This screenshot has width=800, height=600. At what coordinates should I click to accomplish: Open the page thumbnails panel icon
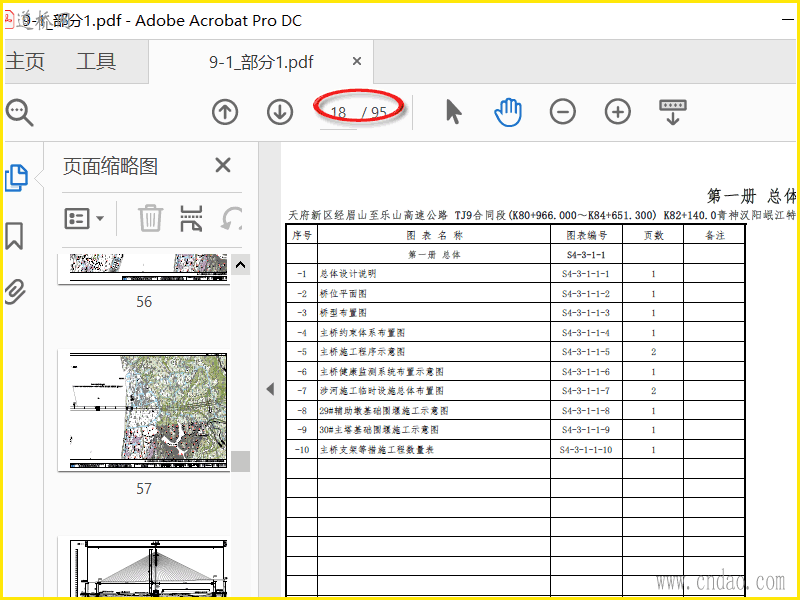(x=16, y=178)
